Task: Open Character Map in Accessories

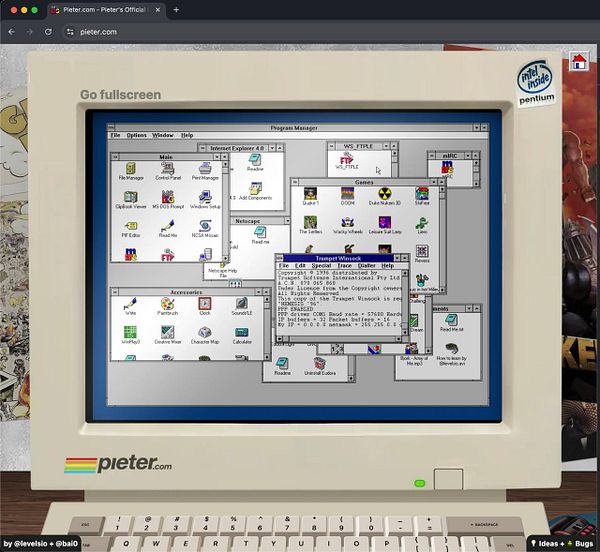Action: (x=205, y=335)
